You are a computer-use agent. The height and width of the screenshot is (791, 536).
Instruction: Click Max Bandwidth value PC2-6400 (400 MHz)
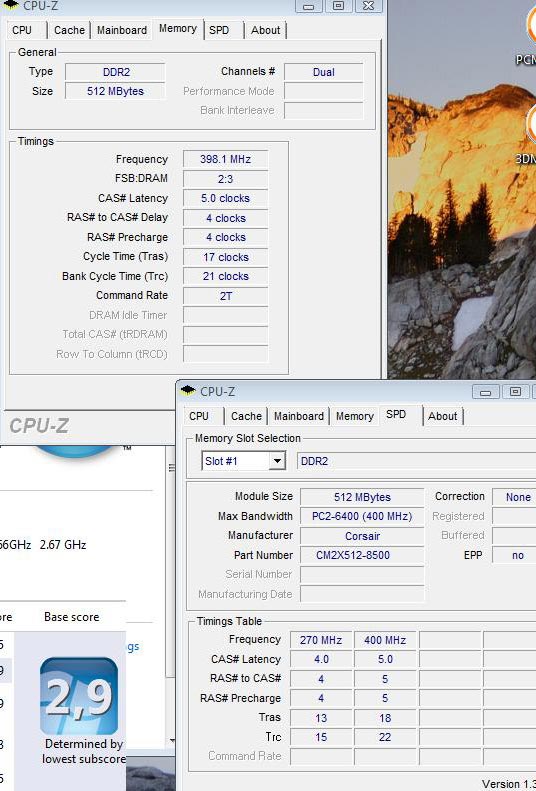362,517
